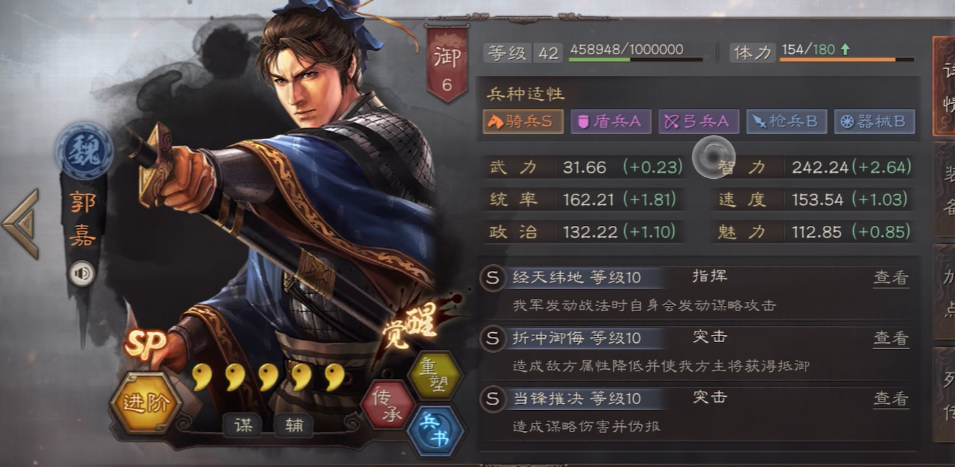
Task: Go to previous general with left arrow
Action: pos(21,223)
